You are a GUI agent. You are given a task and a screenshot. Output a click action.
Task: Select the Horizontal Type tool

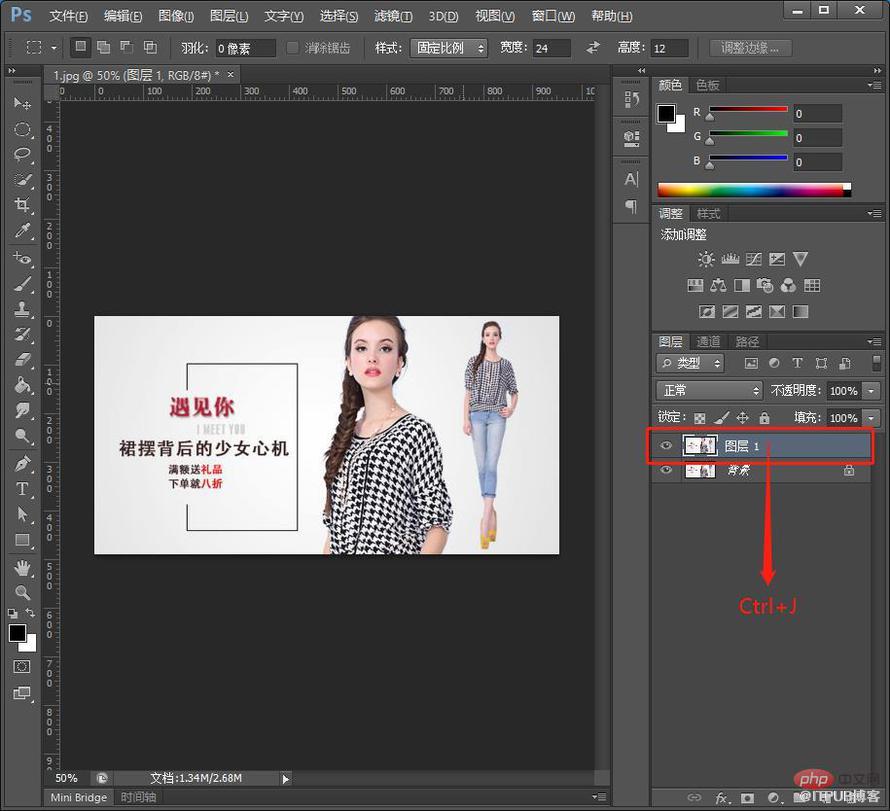(x=22, y=489)
